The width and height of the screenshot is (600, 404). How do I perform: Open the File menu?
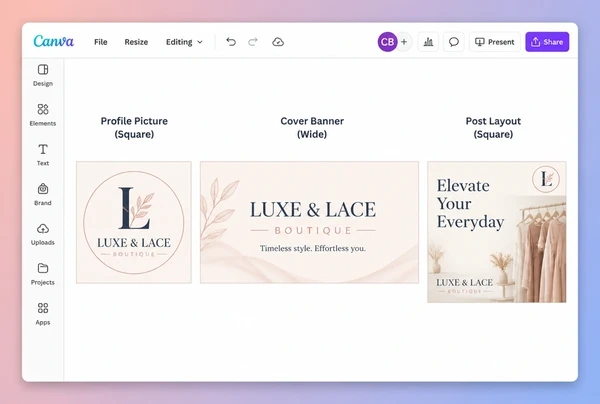(x=101, y=42)
